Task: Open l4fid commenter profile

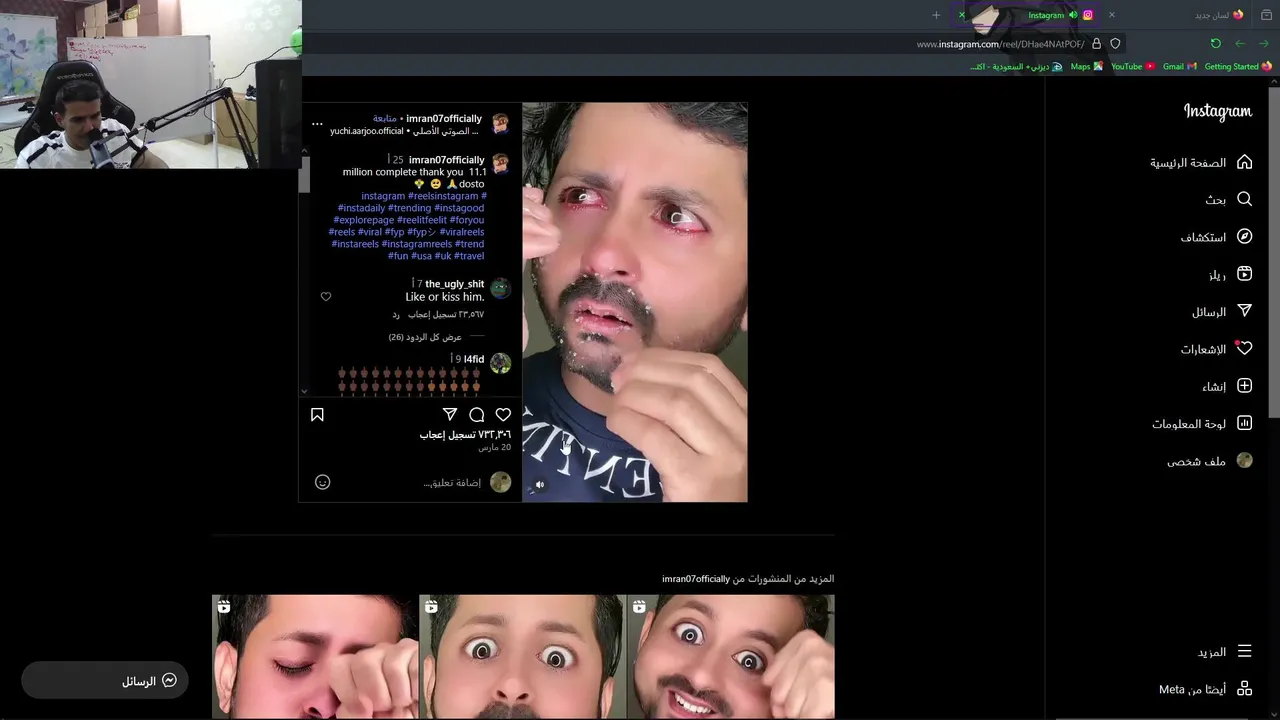Action: [474, 359]
